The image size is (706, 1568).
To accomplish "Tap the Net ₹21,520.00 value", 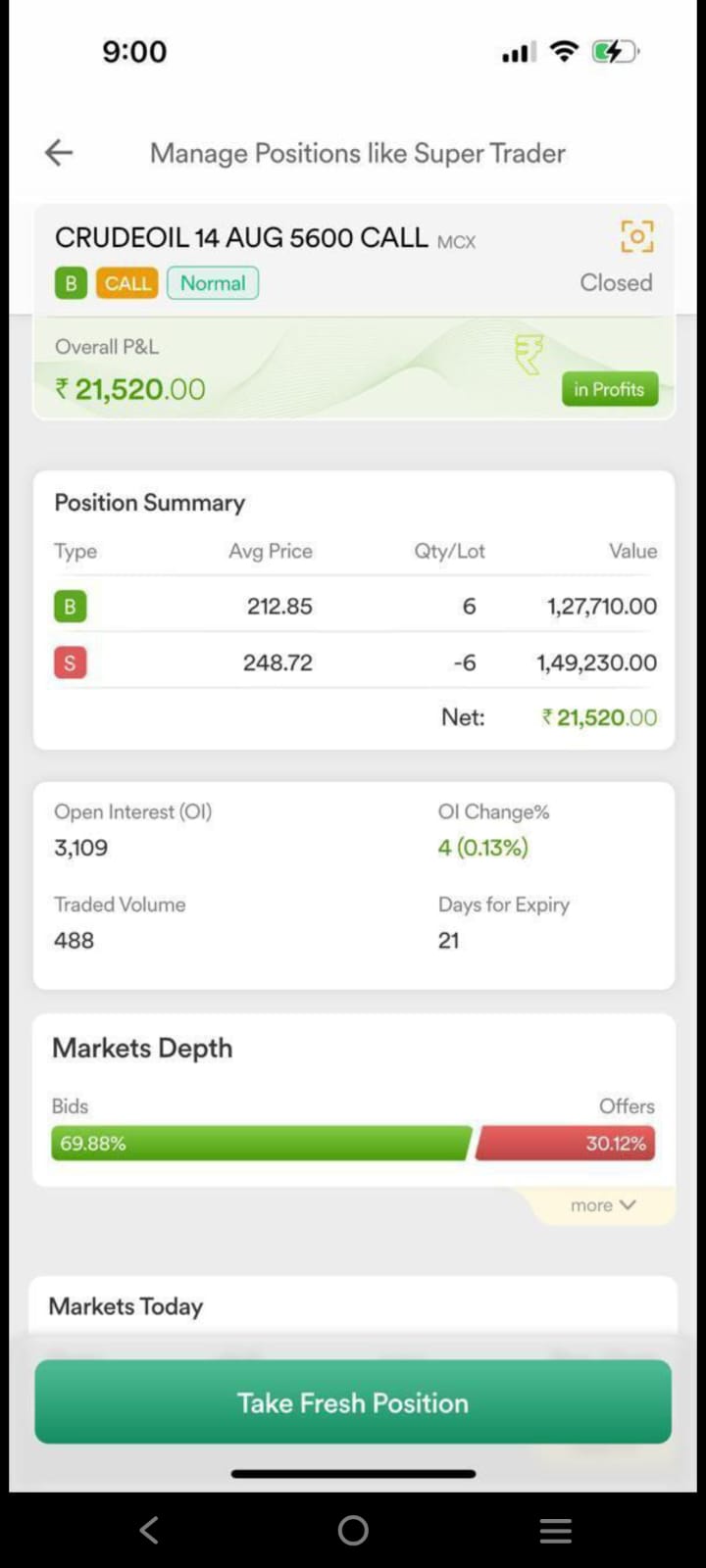I will 599,717.
